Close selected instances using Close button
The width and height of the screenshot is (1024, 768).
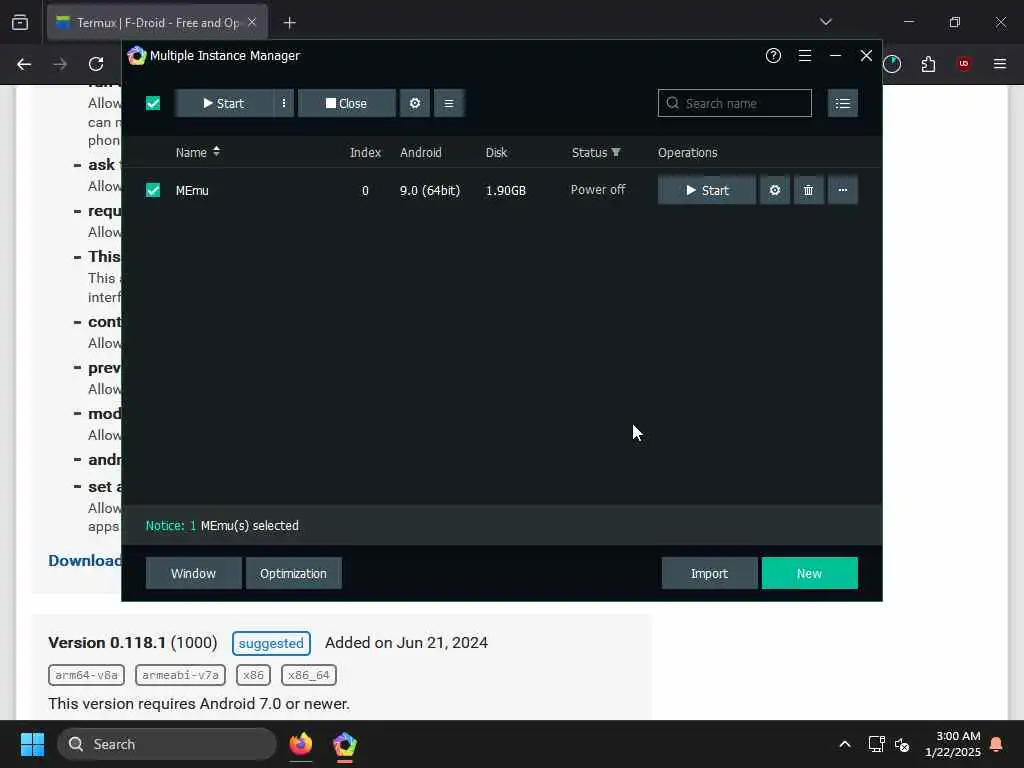346,103
